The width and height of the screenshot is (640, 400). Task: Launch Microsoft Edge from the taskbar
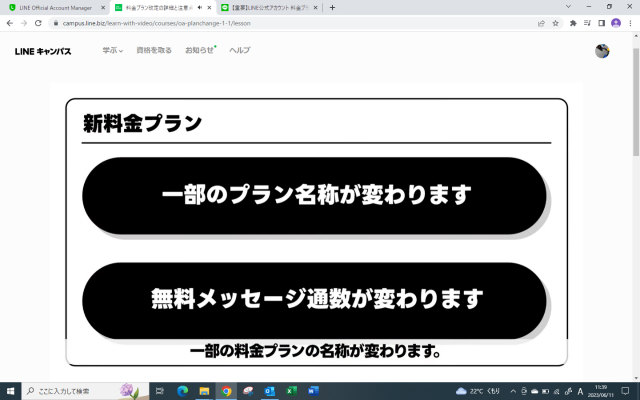tap(182, 391)
